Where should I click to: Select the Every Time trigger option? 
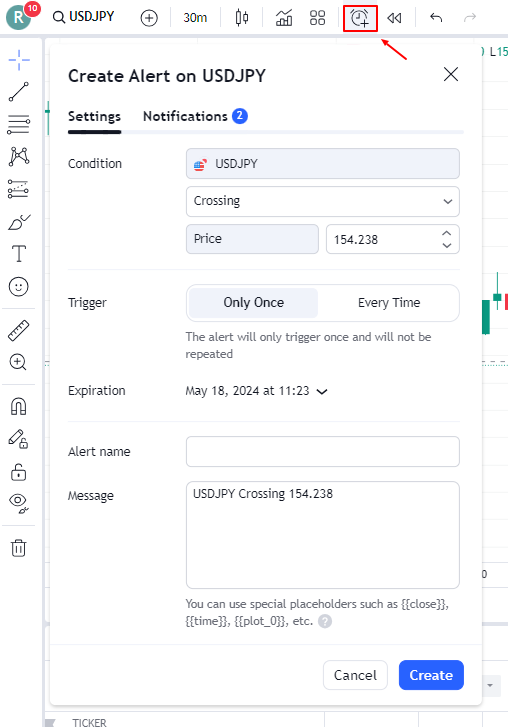tap(389, 303)
